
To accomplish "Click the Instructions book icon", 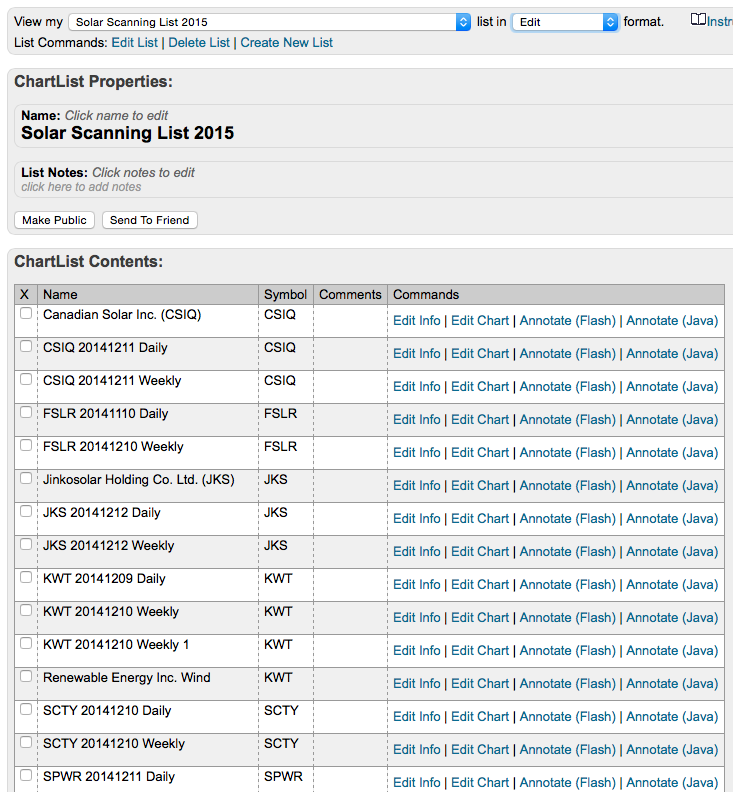I will [698, 20].
